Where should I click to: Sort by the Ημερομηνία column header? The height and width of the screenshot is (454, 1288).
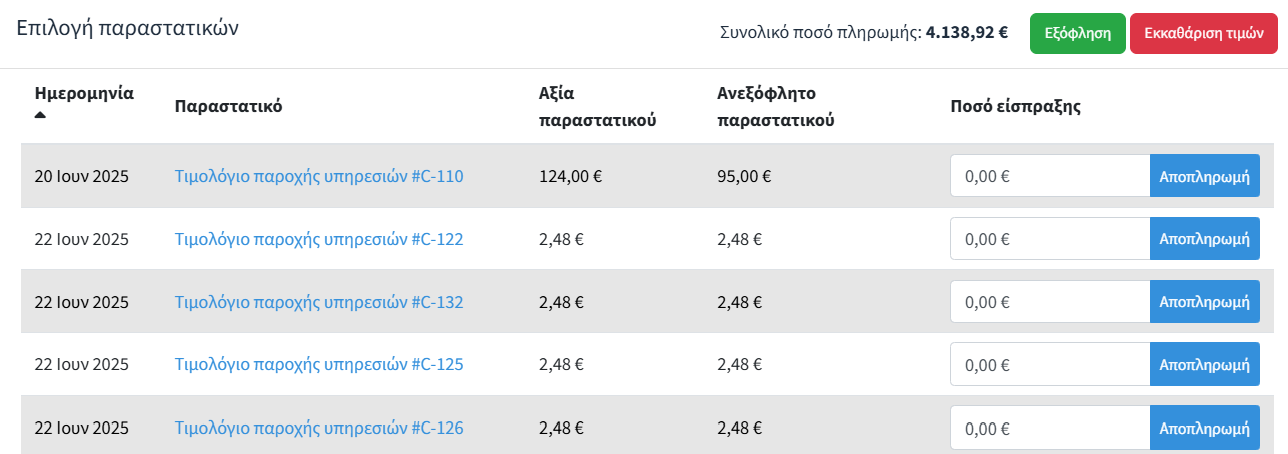(84, 94)
